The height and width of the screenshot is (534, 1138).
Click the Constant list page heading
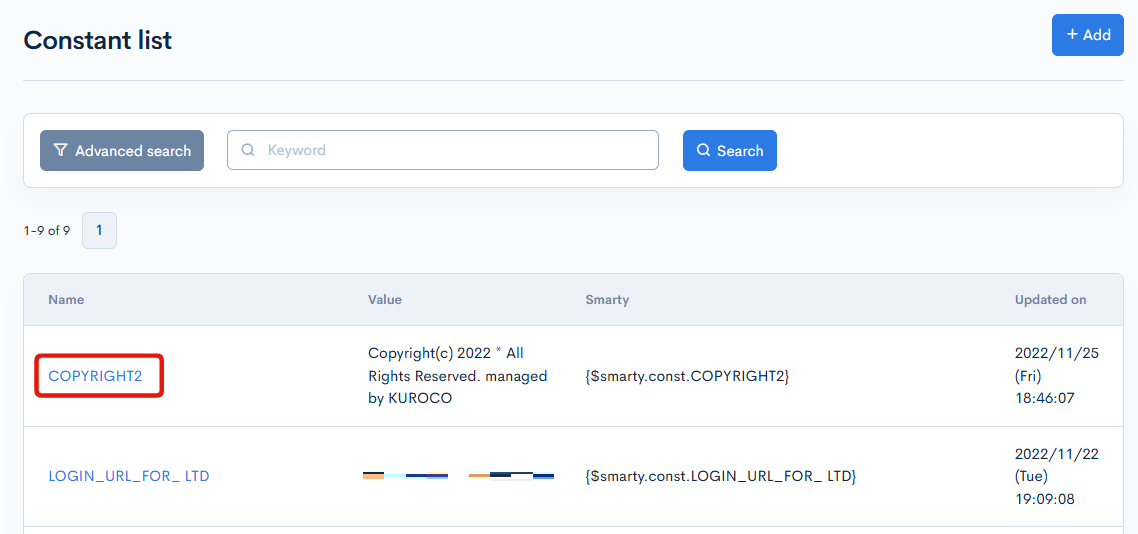tap(98, 41)
